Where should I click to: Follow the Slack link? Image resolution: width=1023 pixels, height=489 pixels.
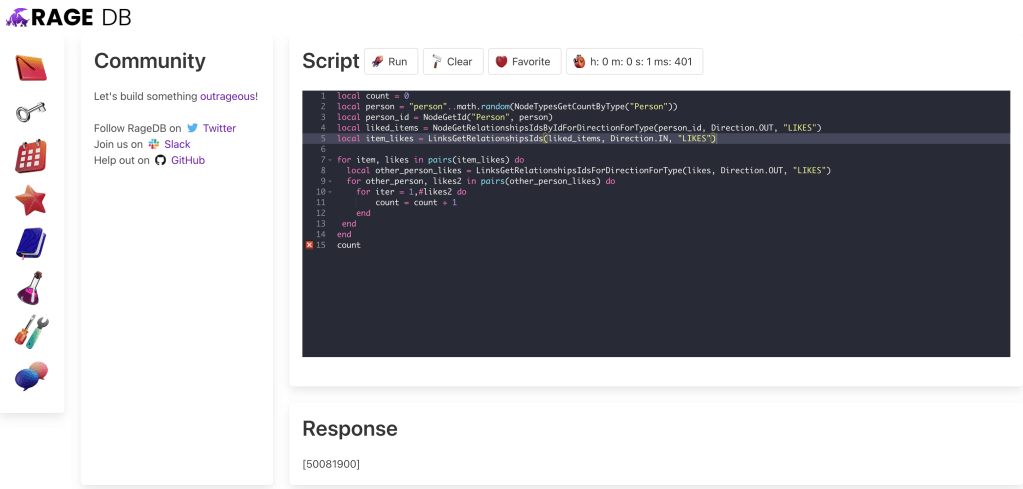(177, 144)
